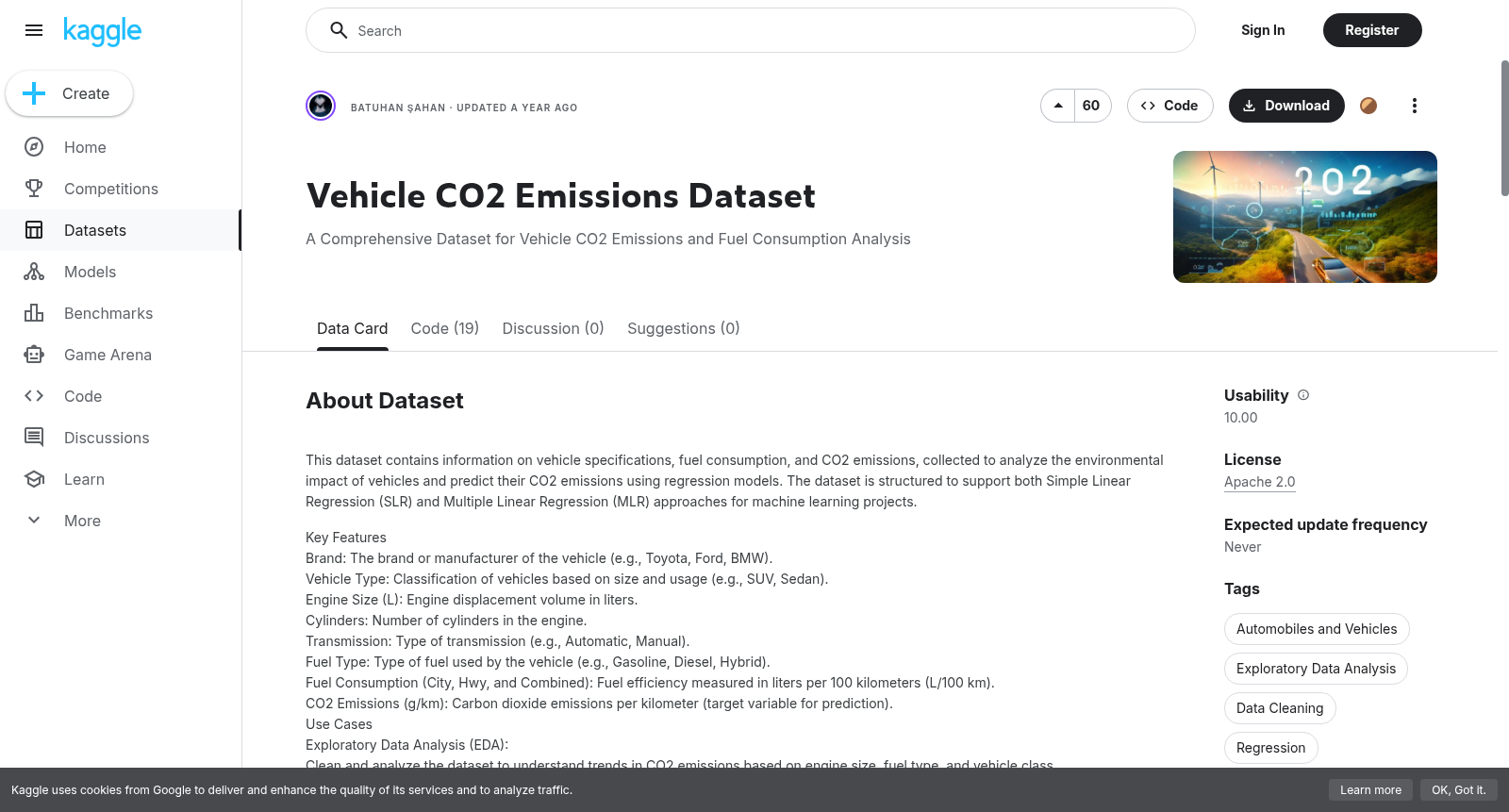This screenshot has height=812, width=1509.
Task: Click the Kaggle logo
Action: point(102,31)
